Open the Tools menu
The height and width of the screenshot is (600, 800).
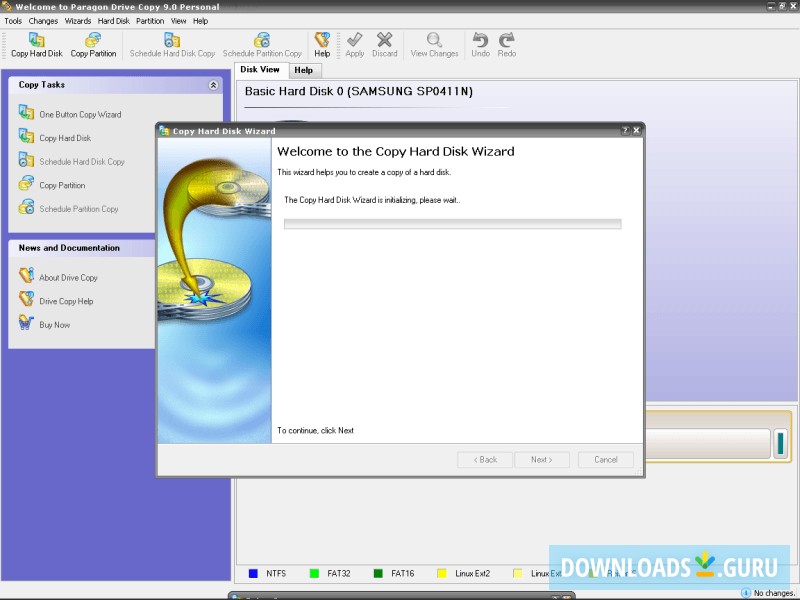pos(13,20)
